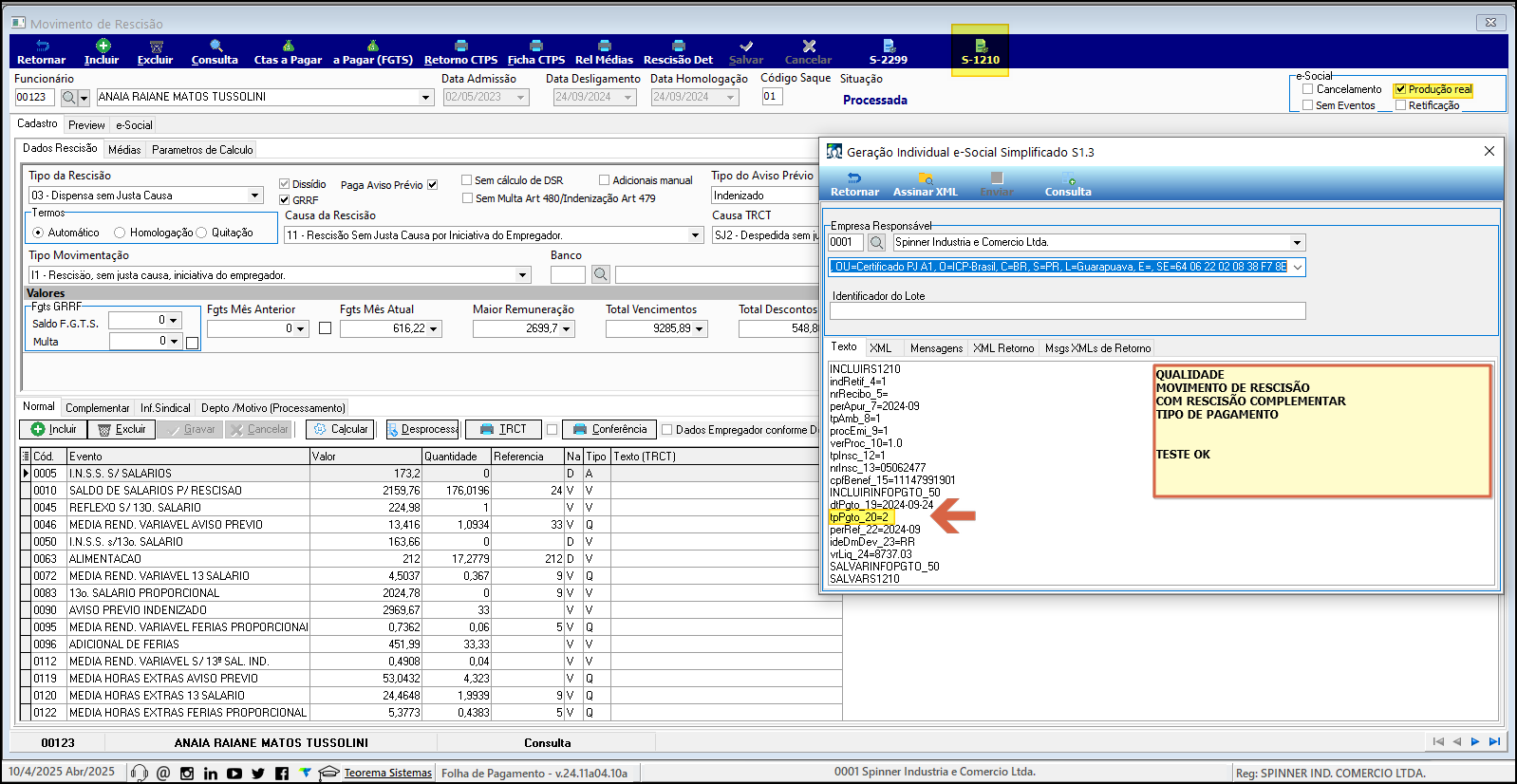Click the S-2299 eSocial toolbar icon
Screen dimensions: 1517x784
(889, 52)
